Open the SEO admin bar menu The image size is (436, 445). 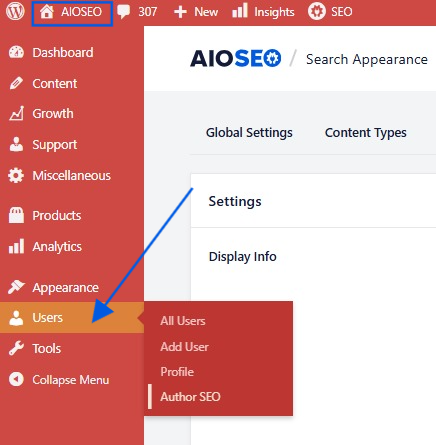click(x=342, y=12)
